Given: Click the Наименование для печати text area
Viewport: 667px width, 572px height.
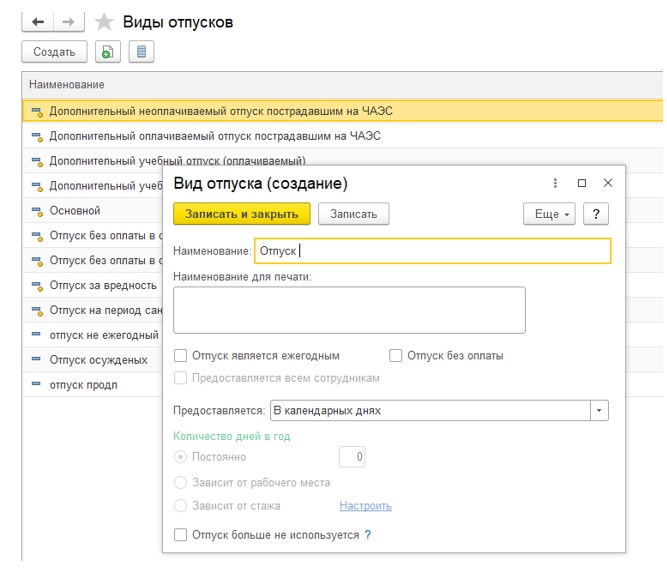Looking at the screenshot, I should pyautogui.click(x=349, y=310).
